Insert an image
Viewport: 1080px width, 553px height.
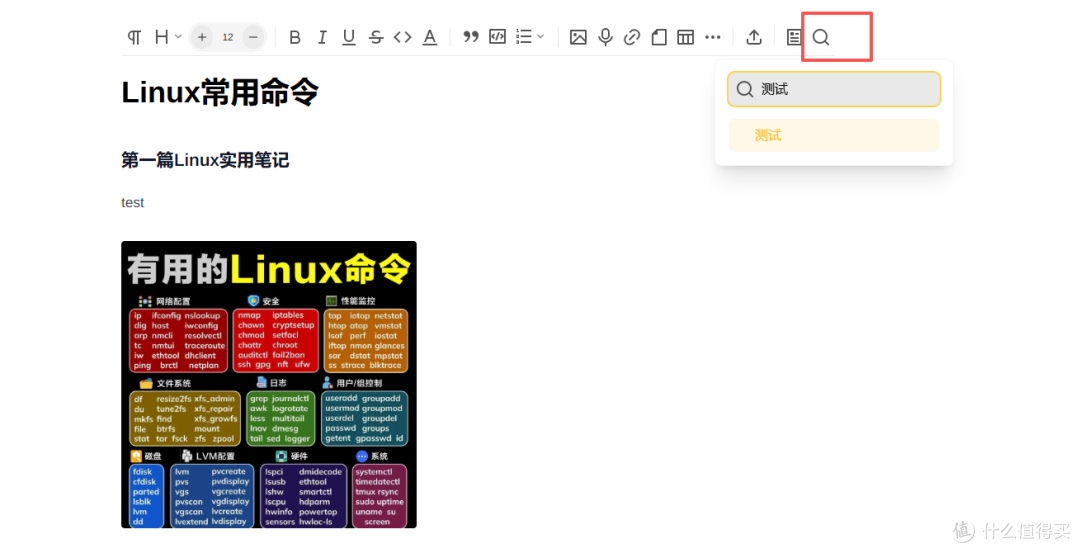[x=578, y=37]
